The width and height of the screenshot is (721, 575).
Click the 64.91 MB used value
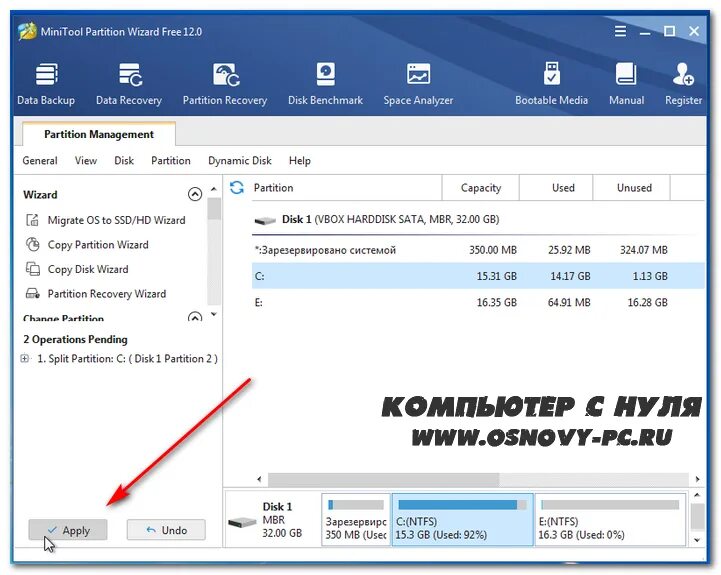click(569, 302)
